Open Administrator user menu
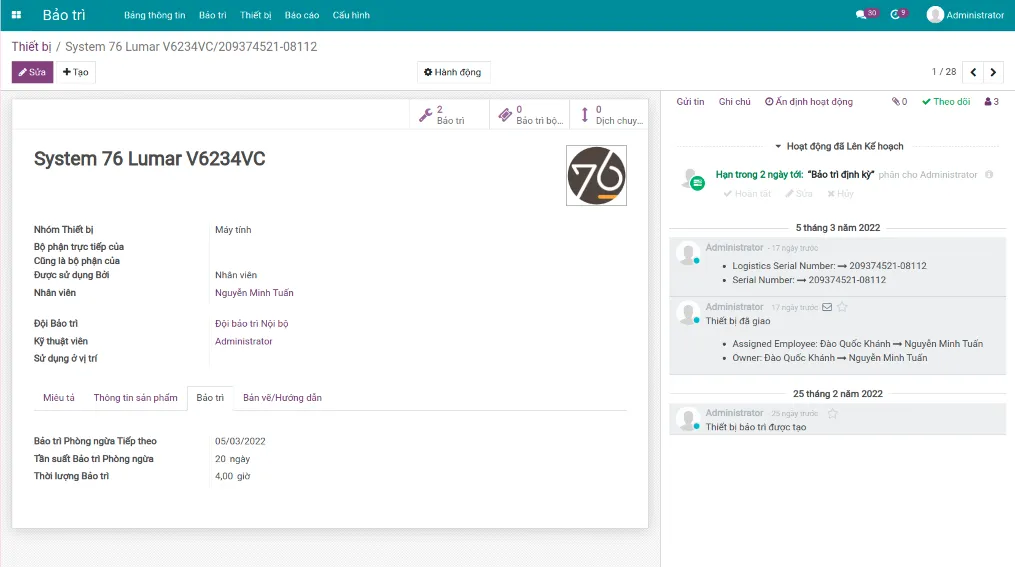 [x=965, y=15]
